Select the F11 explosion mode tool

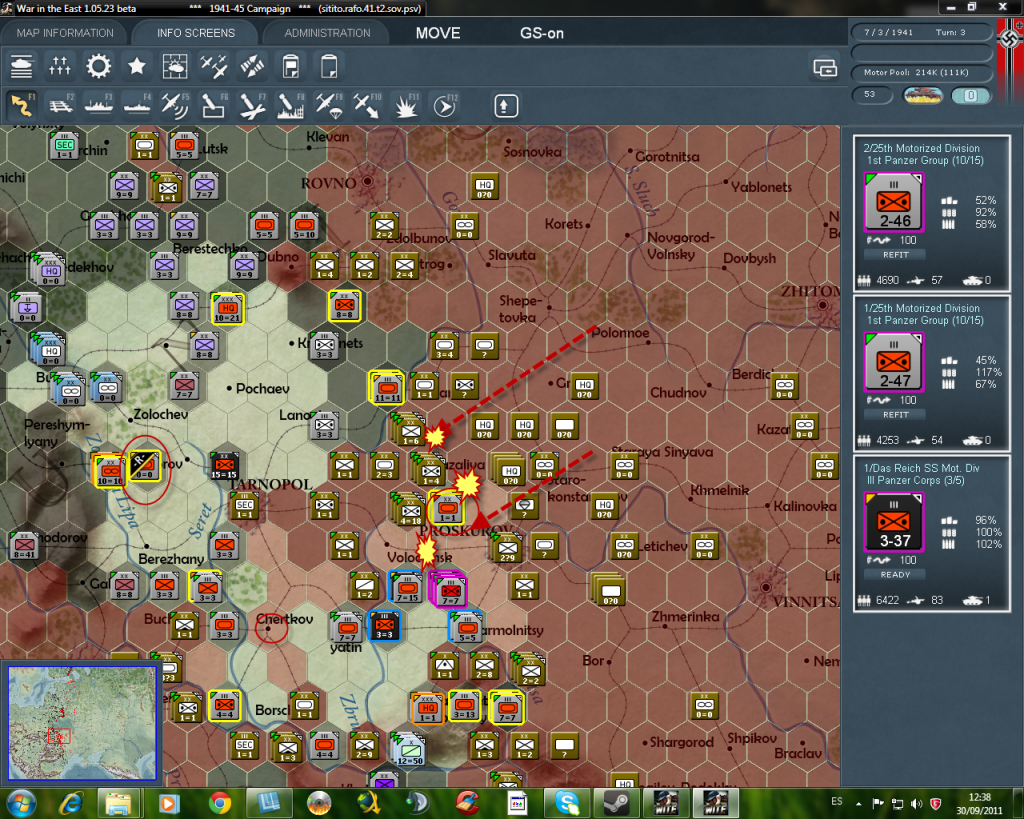pos(406,106)
